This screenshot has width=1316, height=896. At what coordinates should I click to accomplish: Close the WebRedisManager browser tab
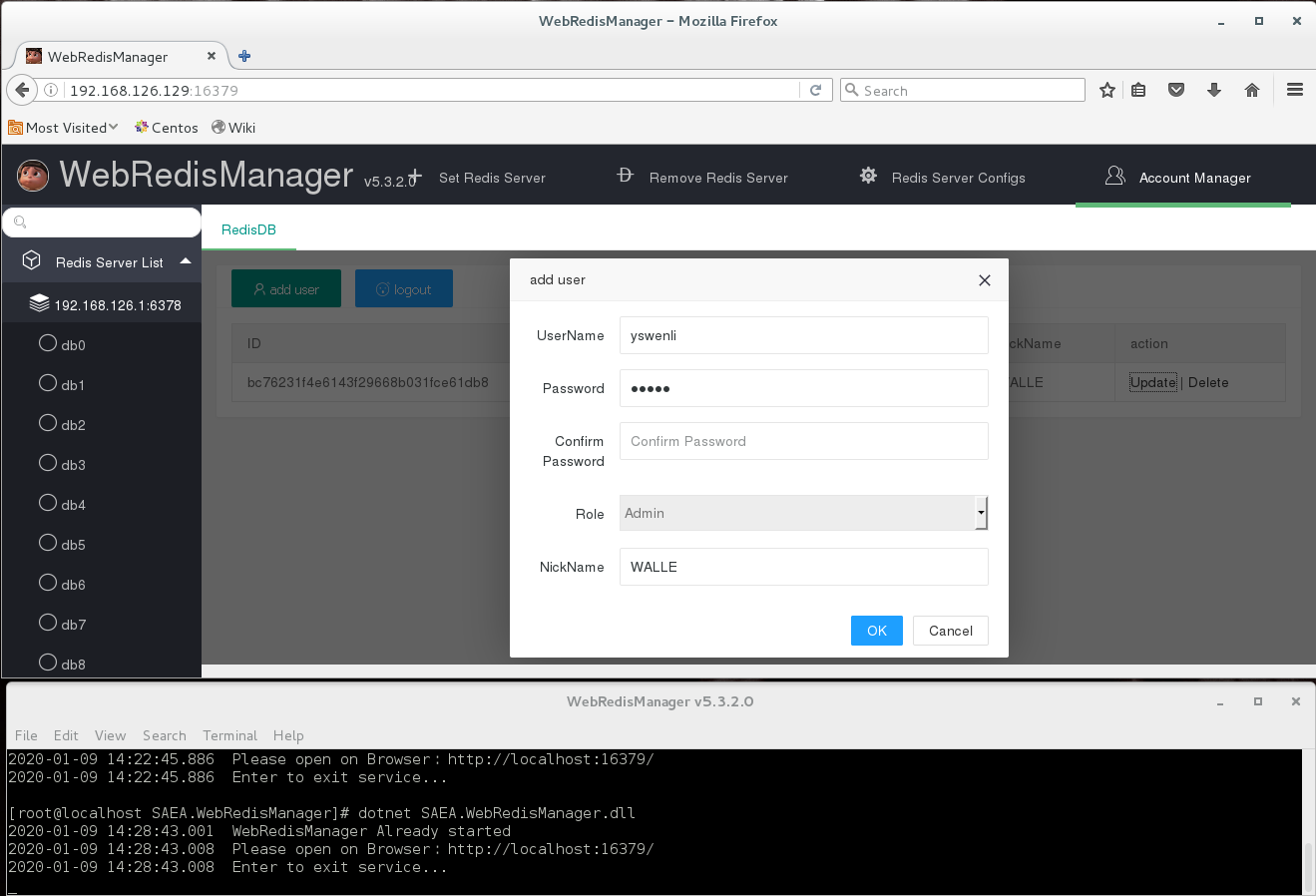click(x=212, y=56)
